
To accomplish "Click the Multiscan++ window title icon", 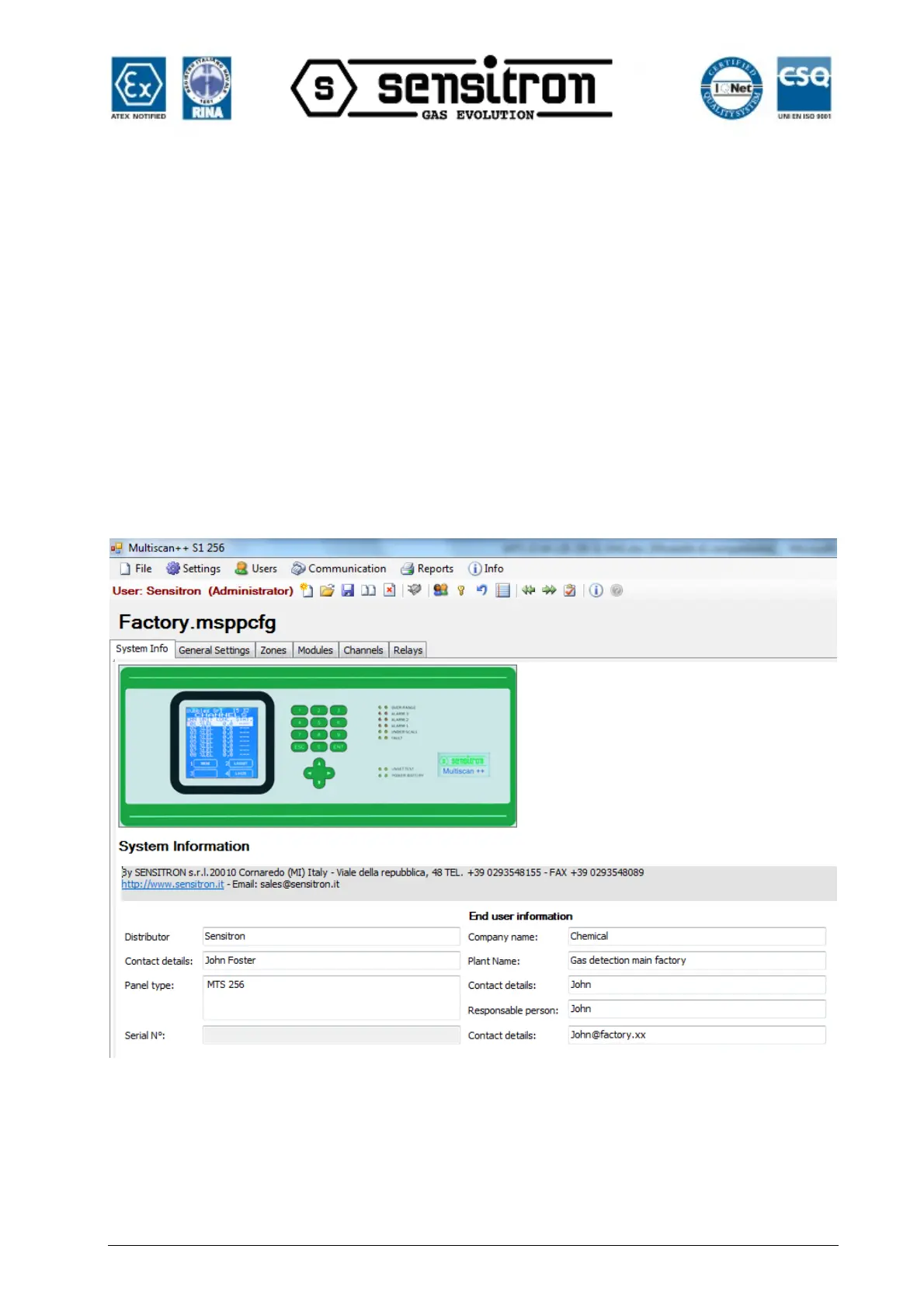I will (117, 548).
